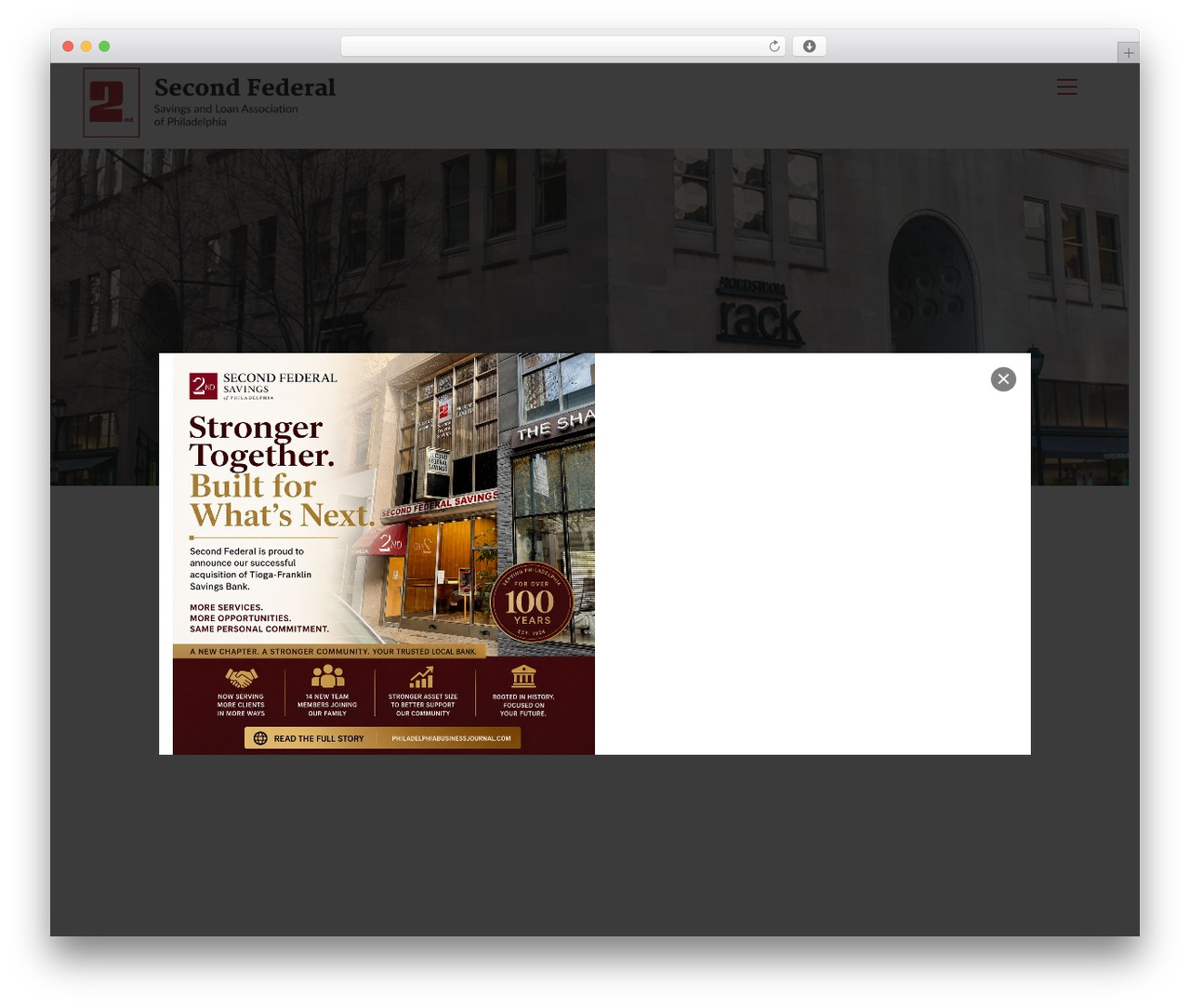This screenshot has height=1008, width=1190.
Task: Click the Stronger Together headline
Action: (261, 441)
